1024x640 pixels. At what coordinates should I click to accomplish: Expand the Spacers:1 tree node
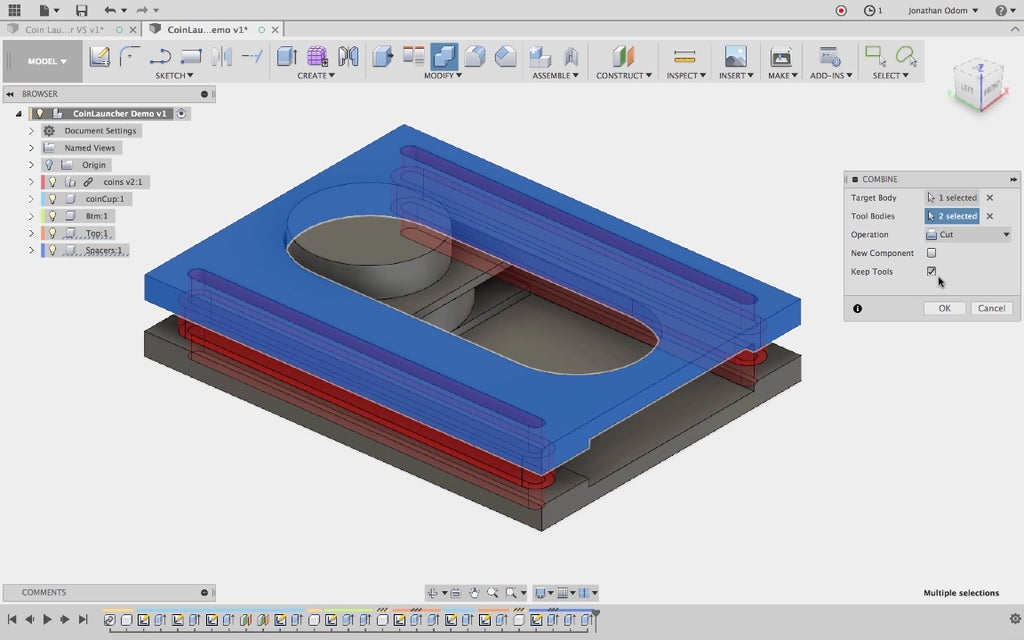pyautogui.click(x=31, y=250)
